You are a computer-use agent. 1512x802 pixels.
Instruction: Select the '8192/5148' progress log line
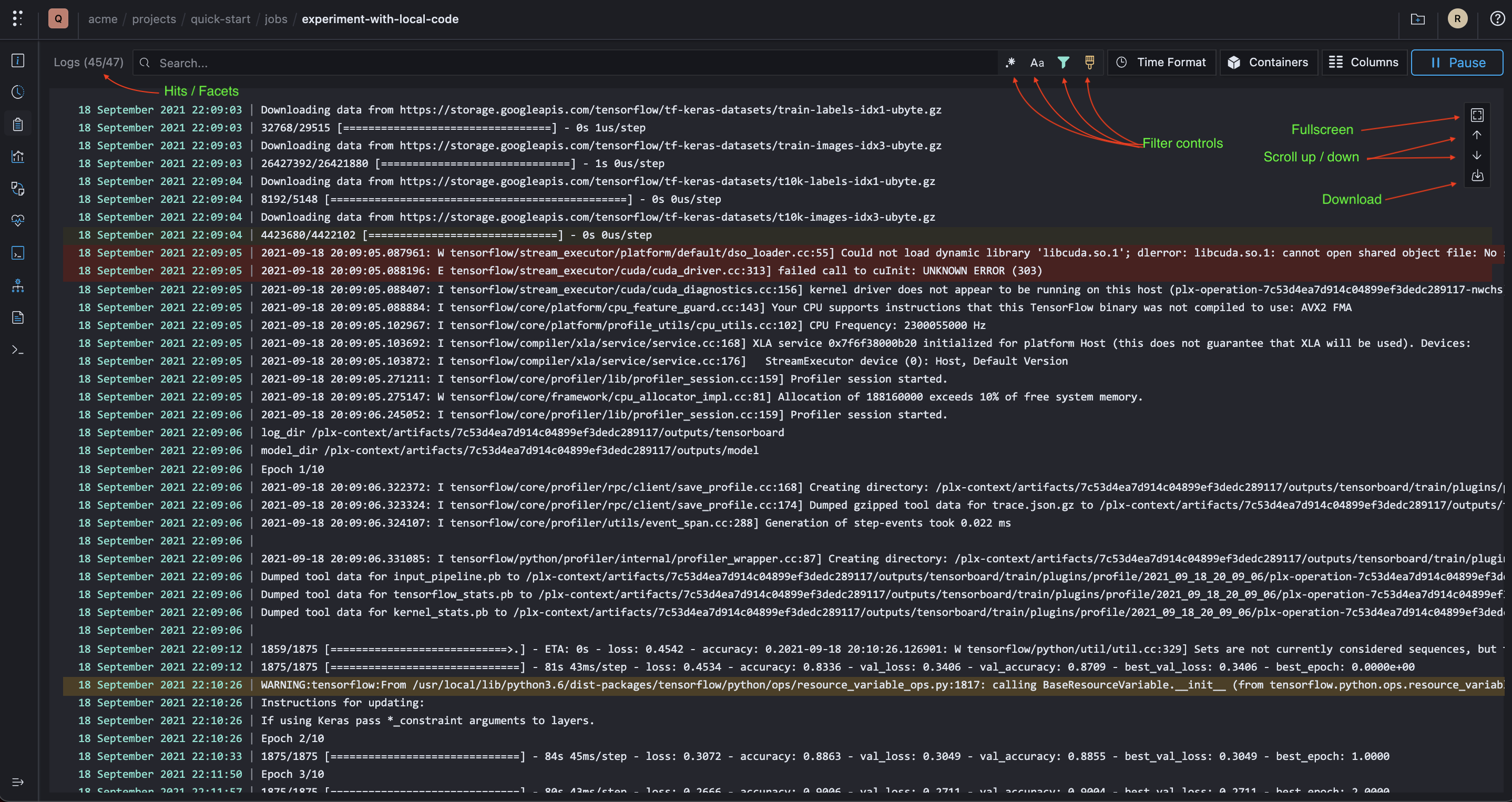pos(778,199)
